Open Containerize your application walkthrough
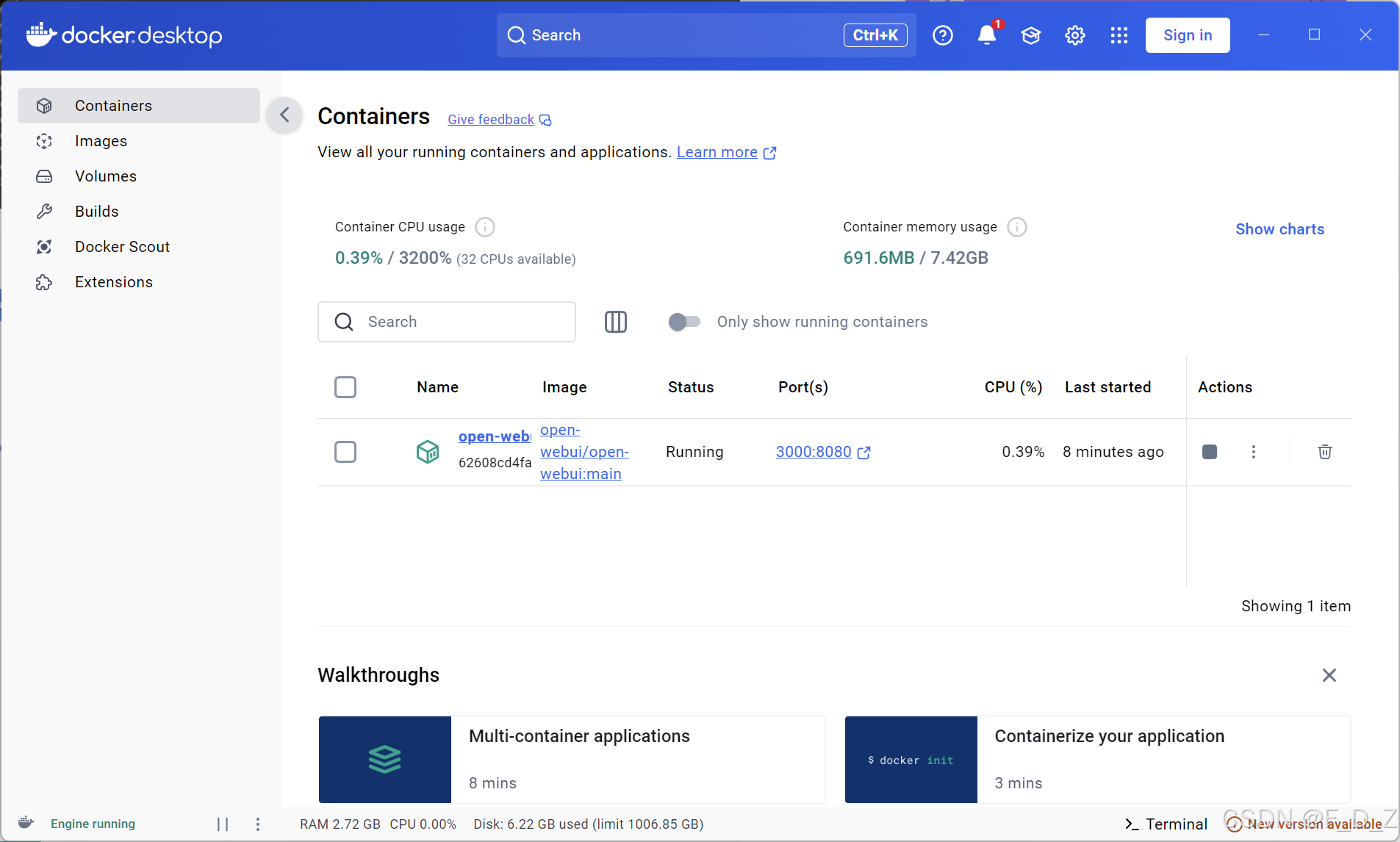Screen dimensions: 1400x842 [1098, 760]
